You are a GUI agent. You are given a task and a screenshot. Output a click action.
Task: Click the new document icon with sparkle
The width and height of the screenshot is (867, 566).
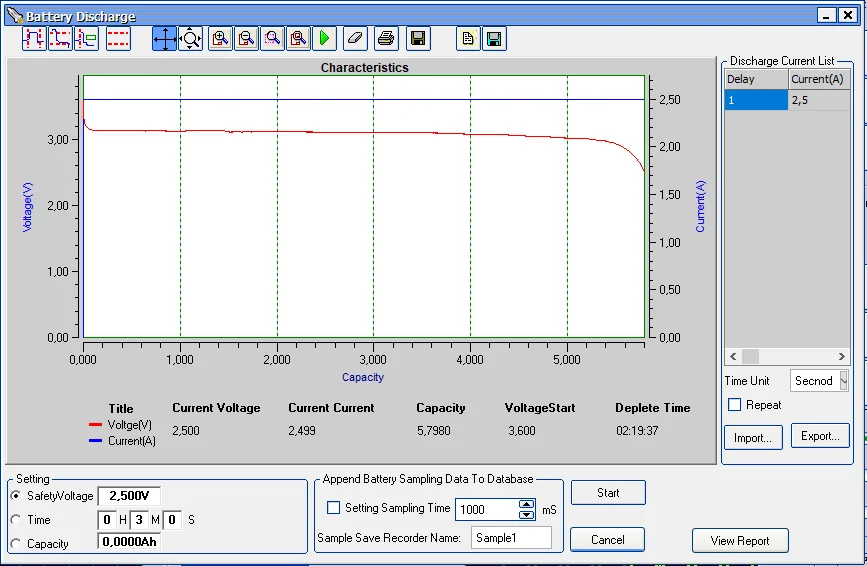tap(468, 39)
